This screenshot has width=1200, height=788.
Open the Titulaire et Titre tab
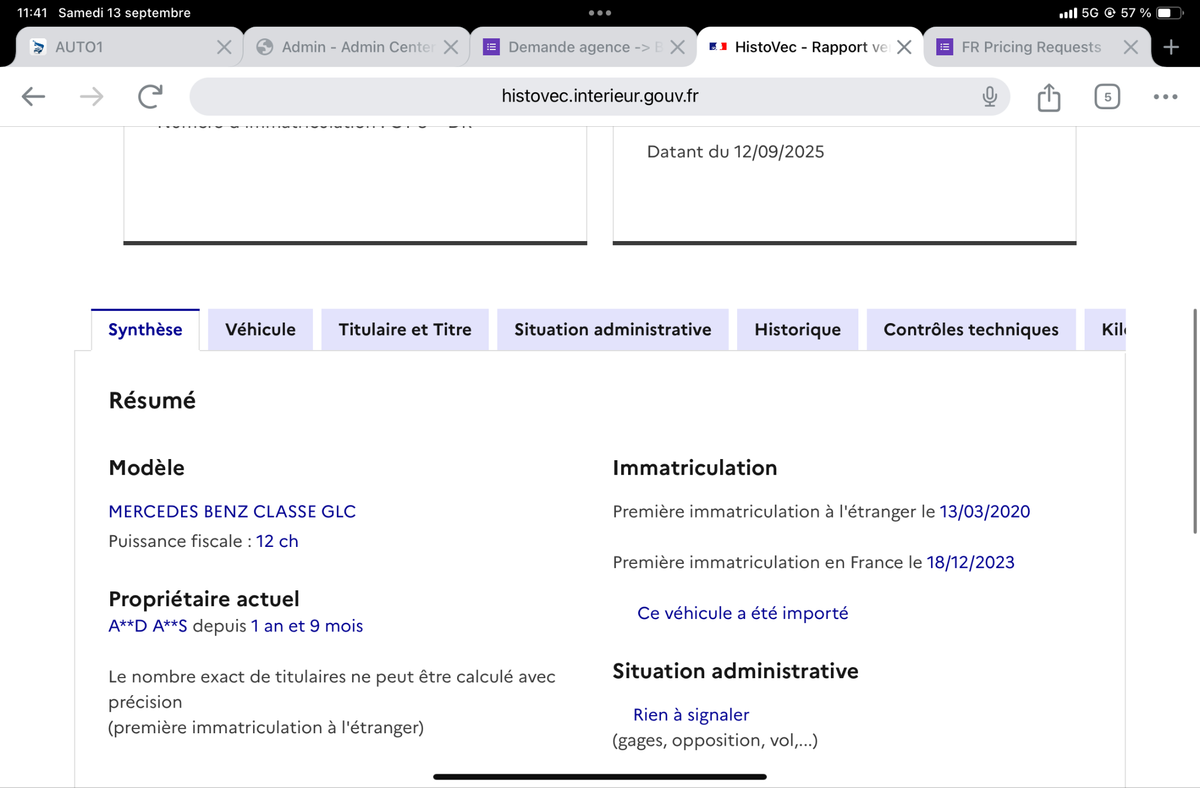point(405,329)
